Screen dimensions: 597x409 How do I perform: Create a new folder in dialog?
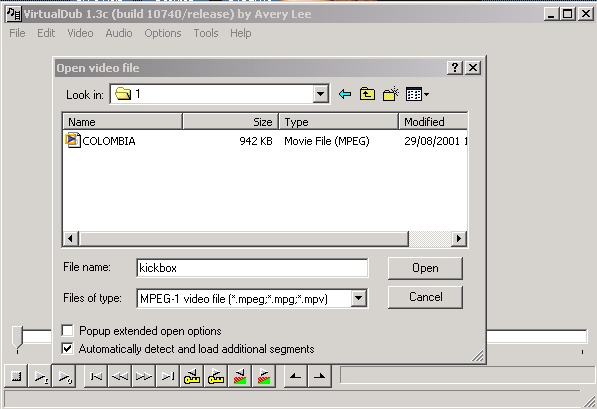[x=391, y=94]
